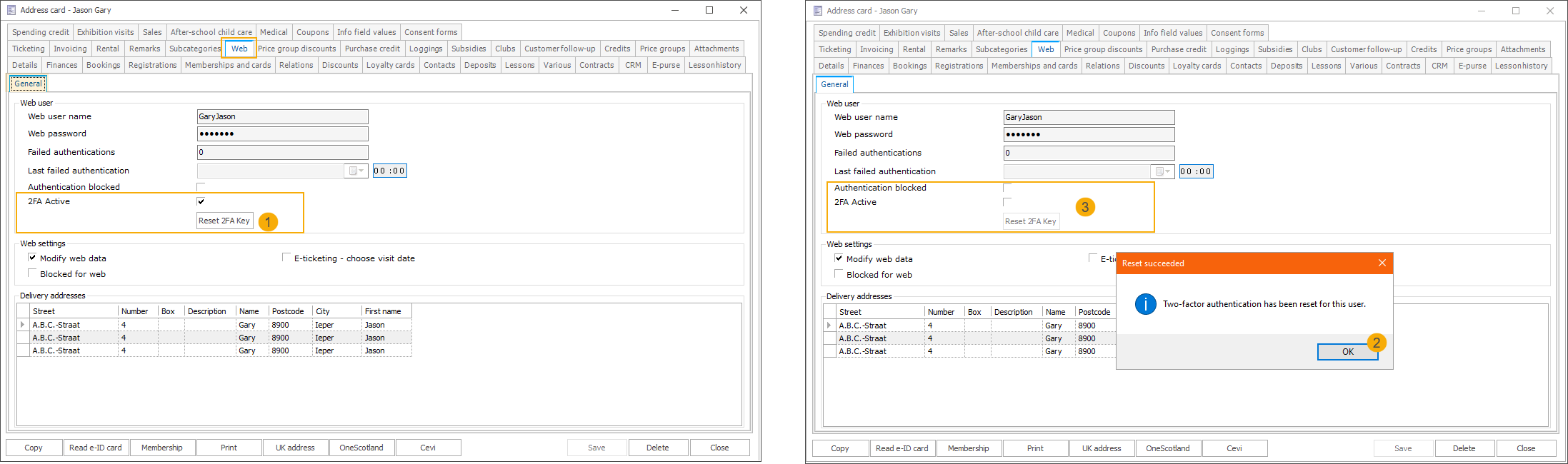Close the Reset succeeded dialog with its X
Image resolution: width=1568 pixels, height=464 pixels.
[x=1382, y=263]
